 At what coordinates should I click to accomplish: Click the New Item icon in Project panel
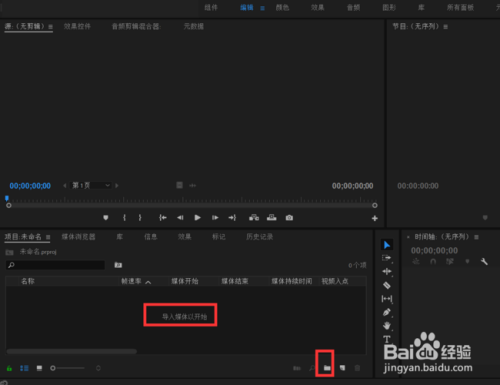click(x=342, y=368)
